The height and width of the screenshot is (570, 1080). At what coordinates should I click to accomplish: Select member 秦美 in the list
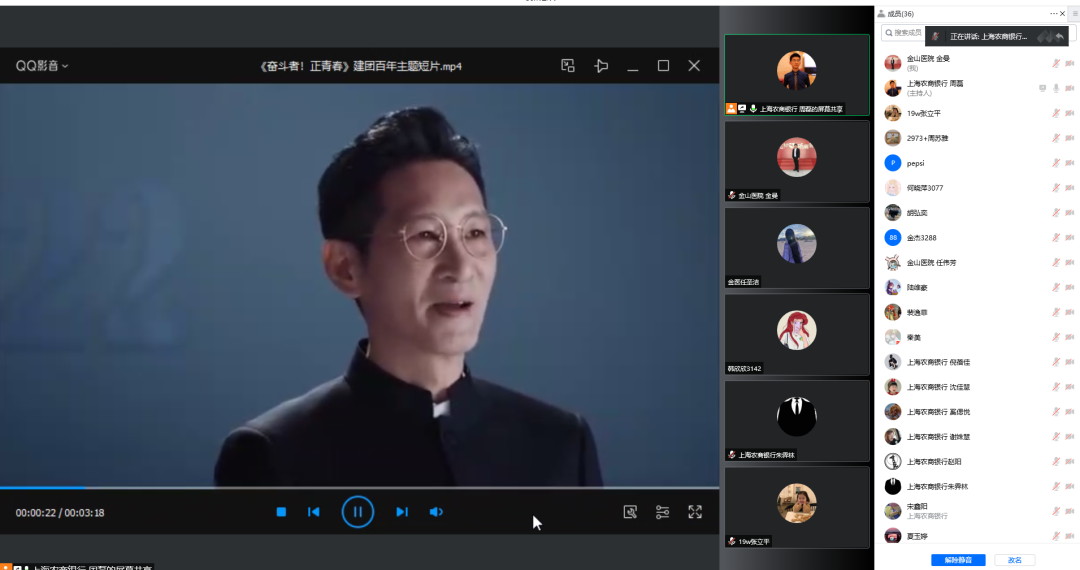coord(978,337)
